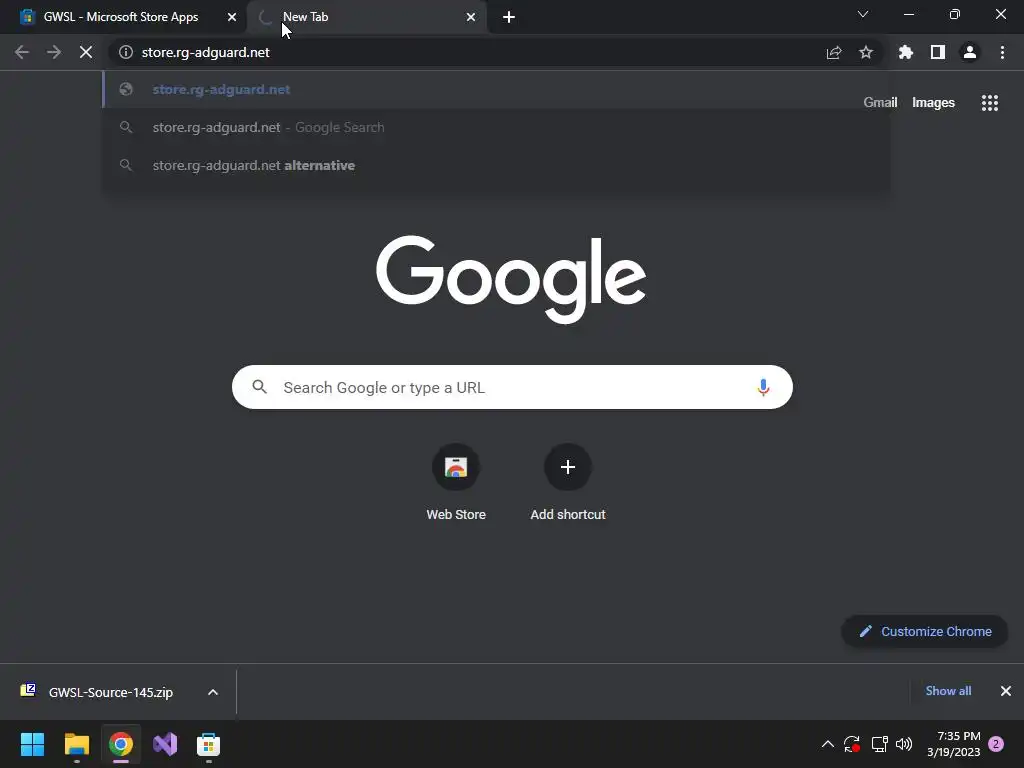Open the clock showing 7:35 PM
This screenshot has height=768, width=1024.
(x=954, y=744)
